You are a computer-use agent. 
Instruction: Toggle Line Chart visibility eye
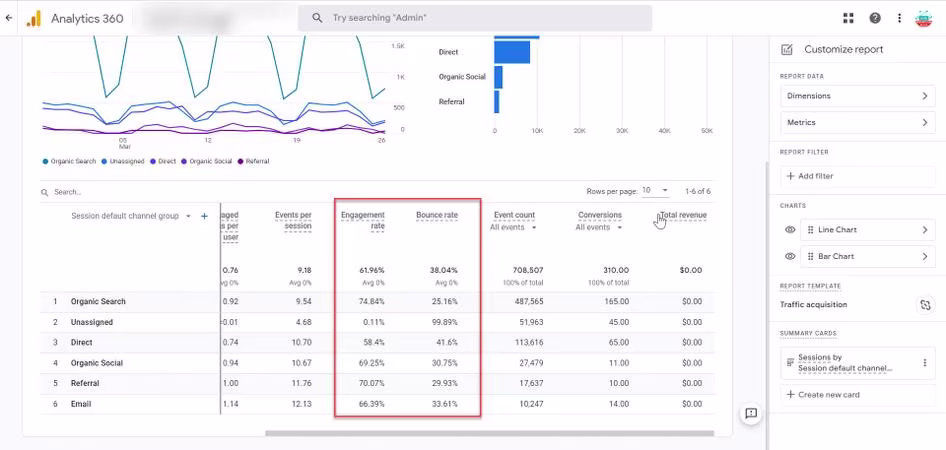pyautogui.click(x=789, y=230)
